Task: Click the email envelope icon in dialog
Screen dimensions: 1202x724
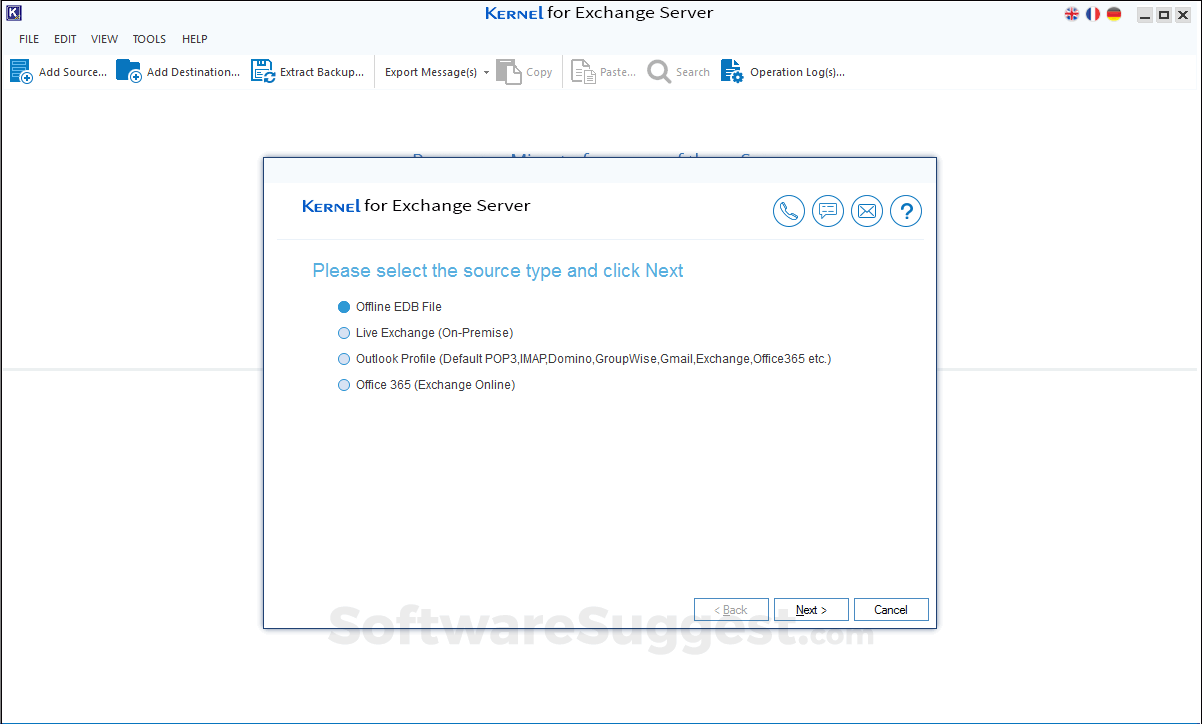Action: tap(867, 211)
